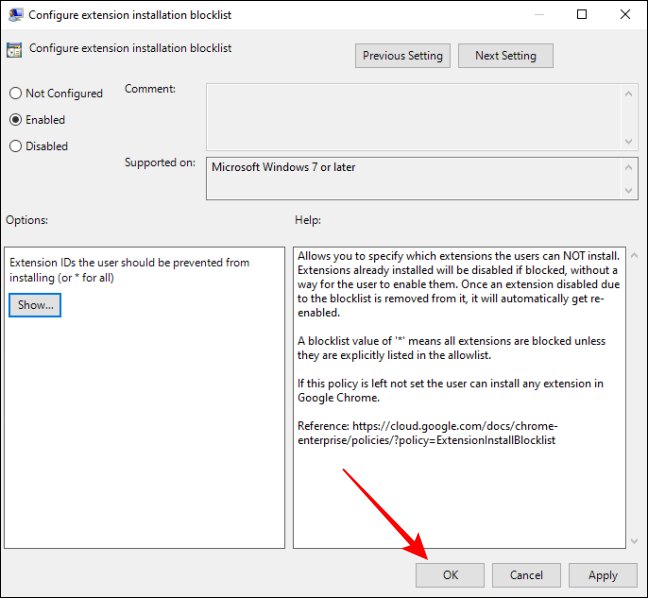Maximize the blocklist dialog window
648x598 pixels.
pyautogui.click(x=582, y=14)
